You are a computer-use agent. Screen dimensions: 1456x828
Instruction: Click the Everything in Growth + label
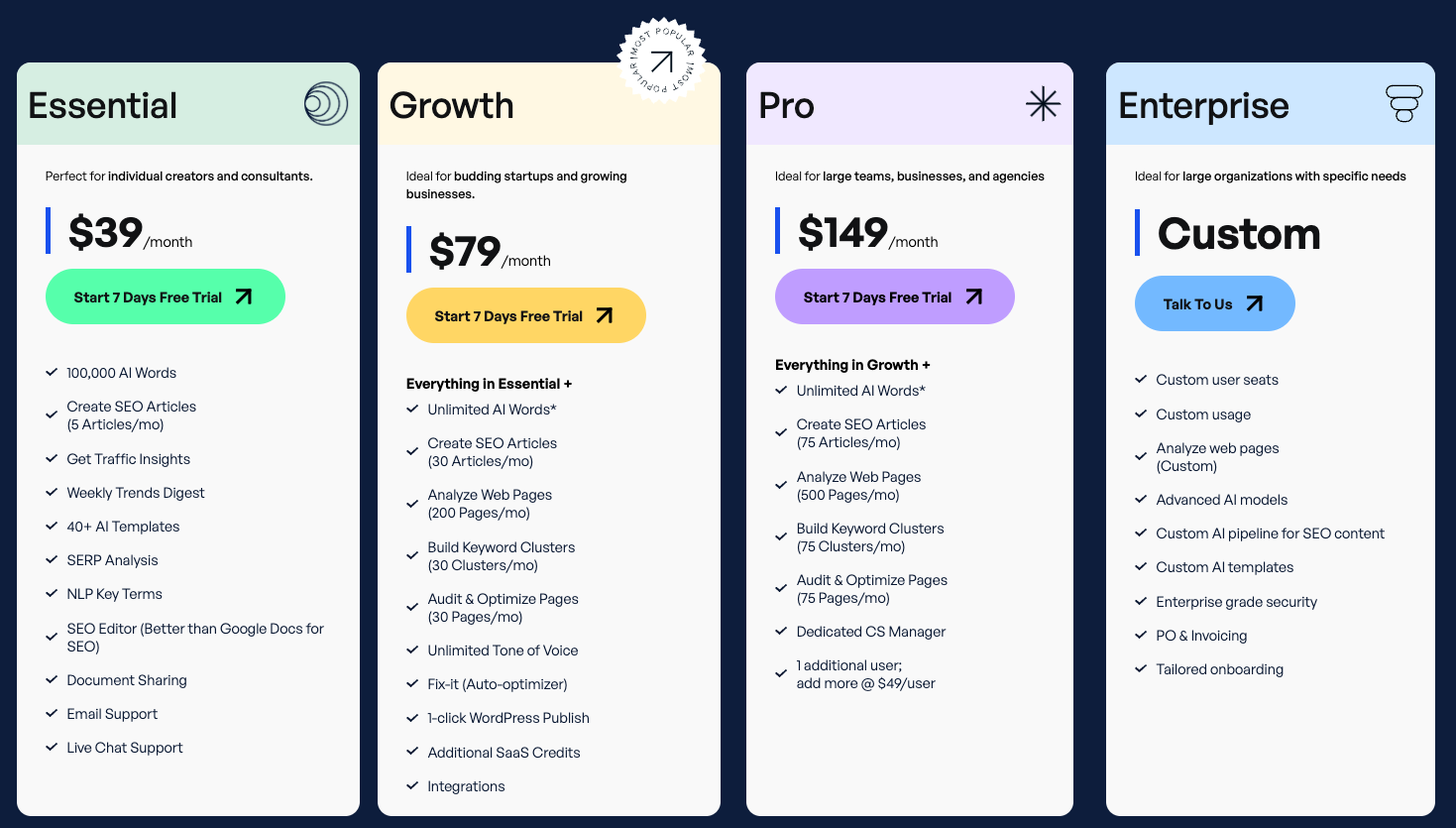852,365
